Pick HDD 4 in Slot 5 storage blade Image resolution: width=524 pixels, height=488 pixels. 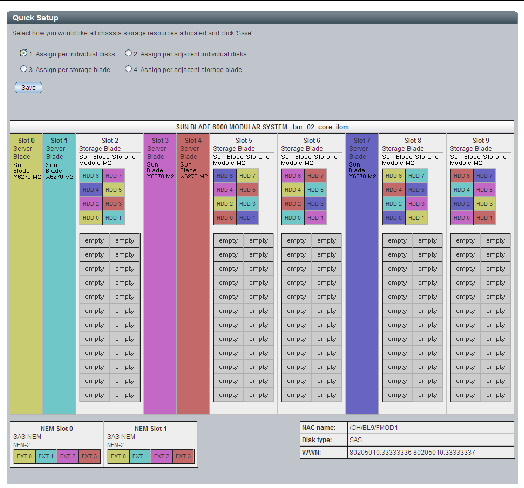(225, 190)
